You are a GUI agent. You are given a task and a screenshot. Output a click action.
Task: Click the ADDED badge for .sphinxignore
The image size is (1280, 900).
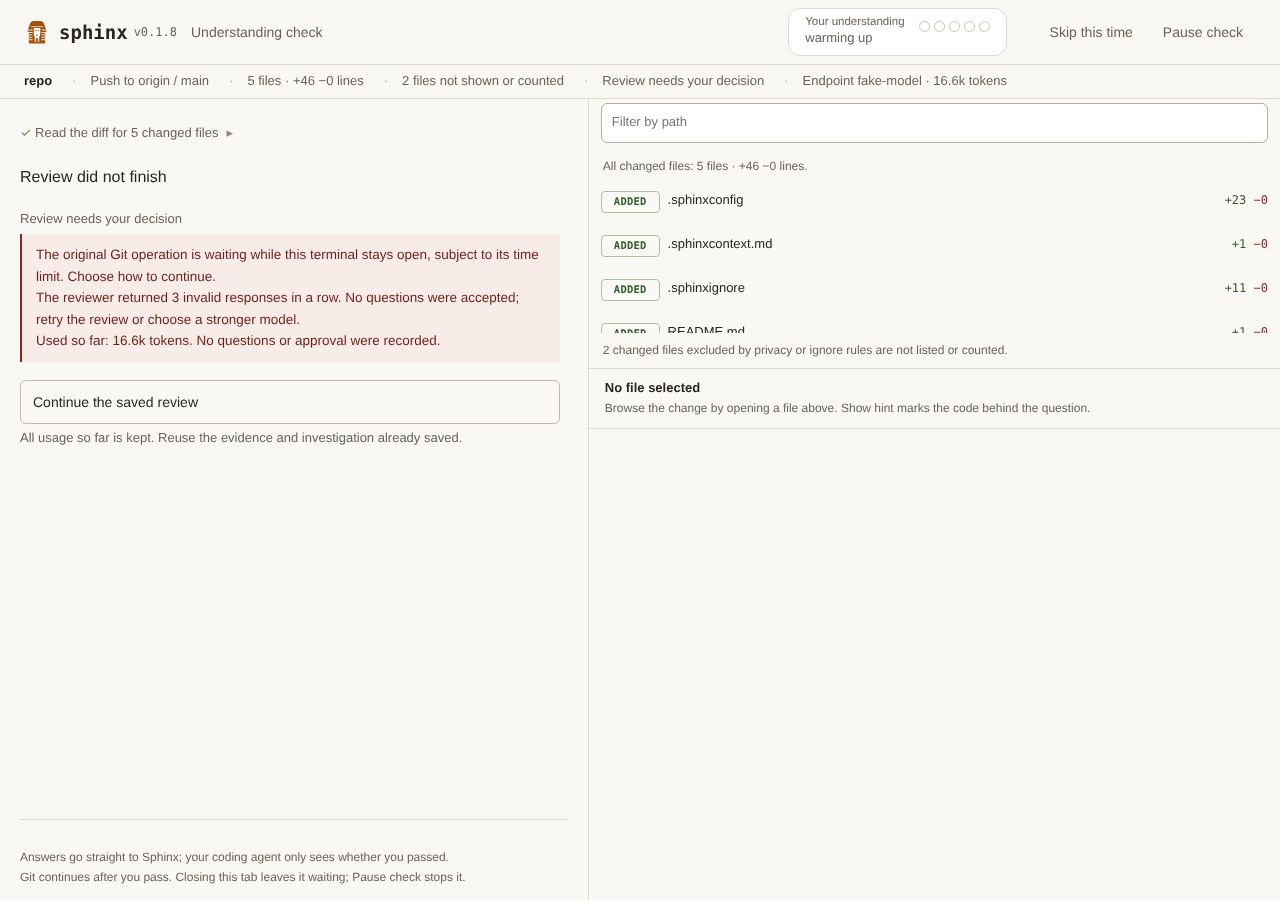630,290
